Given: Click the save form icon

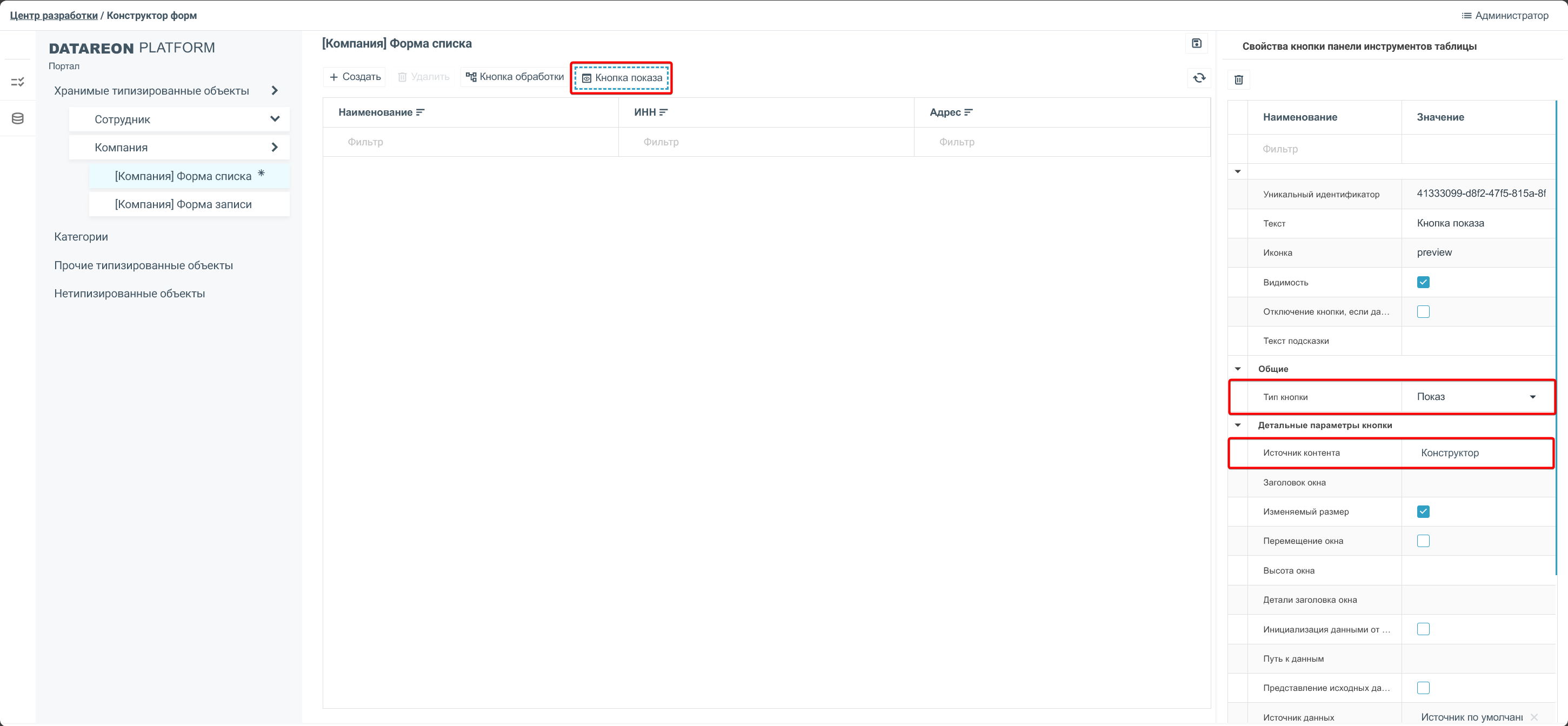Looking at the screenshot, I should click(x=1196, y=43).
